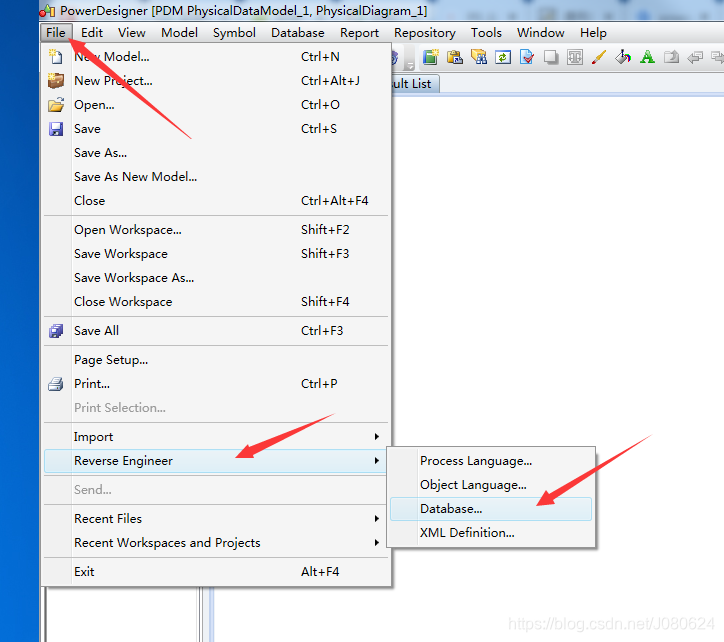Click the Adjust to Text toolbar icon
This screenshot has width=724, height=642.
[x=575, y=57]
